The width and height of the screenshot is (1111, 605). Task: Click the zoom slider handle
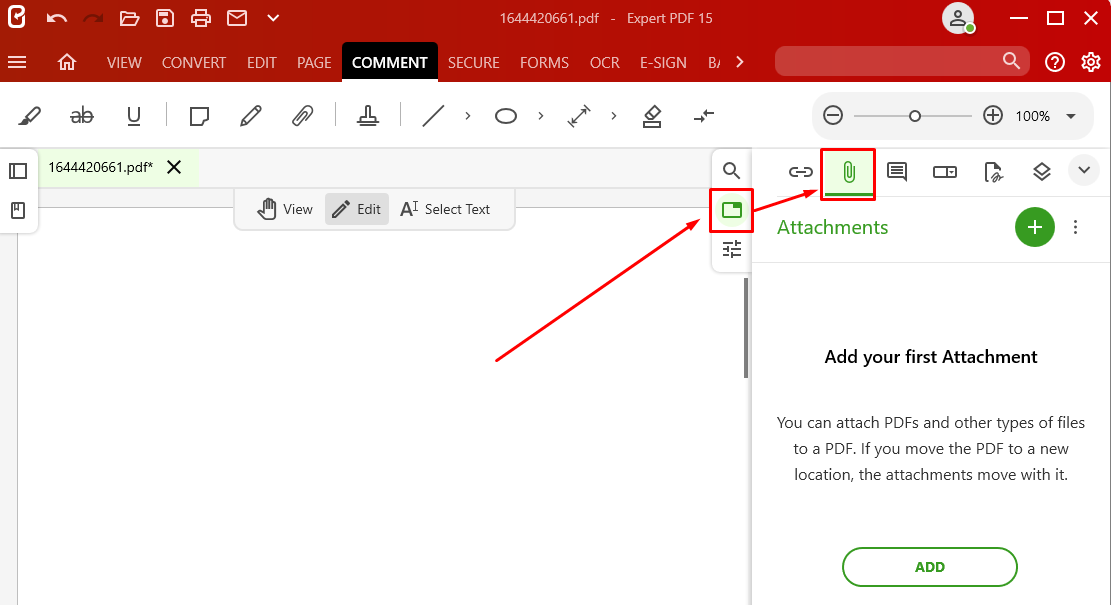[914, 116]
